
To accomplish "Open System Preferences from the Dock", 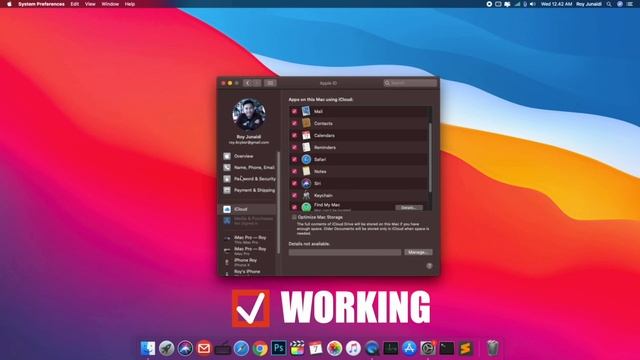I will [428, 348].
